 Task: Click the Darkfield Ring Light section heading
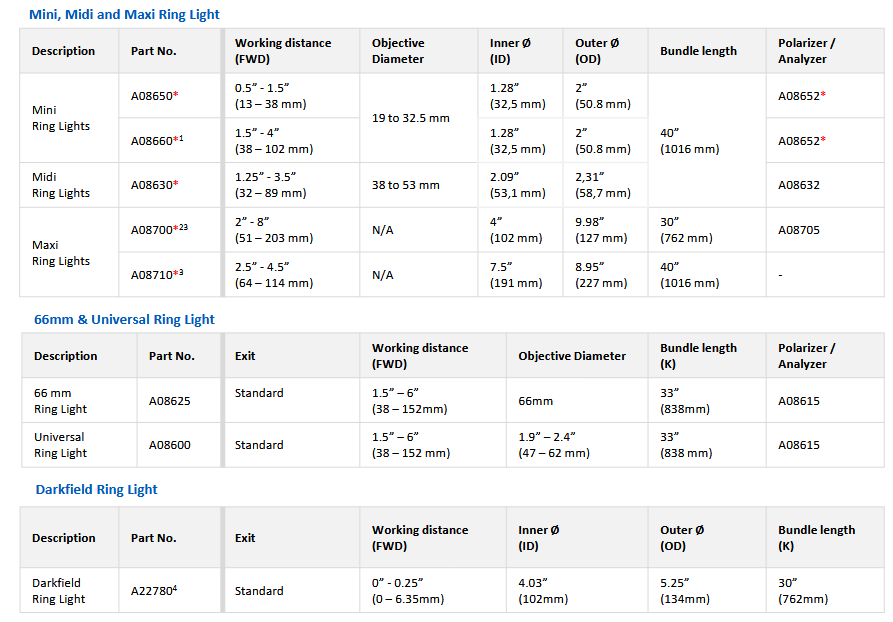(96, 490)
